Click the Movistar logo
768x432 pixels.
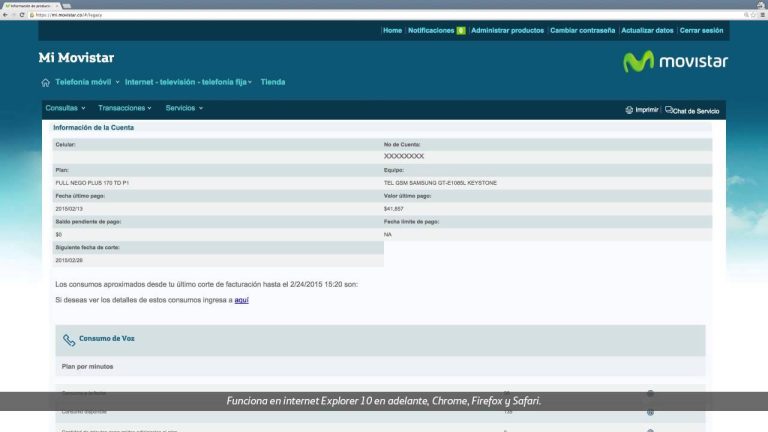click(675, 62)
